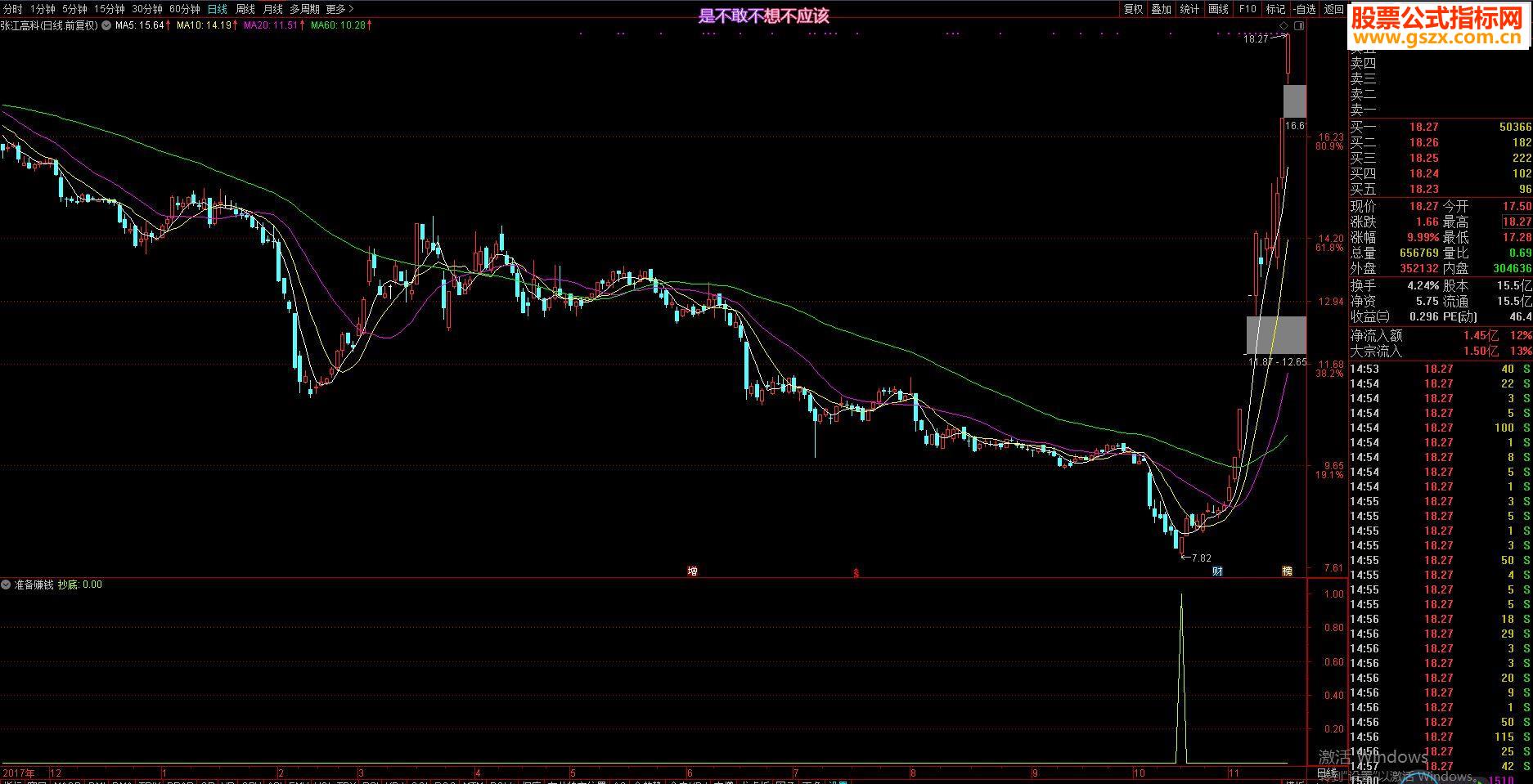
Task: Click the 日线 label at panel bottom
Action: (1327, 773)
